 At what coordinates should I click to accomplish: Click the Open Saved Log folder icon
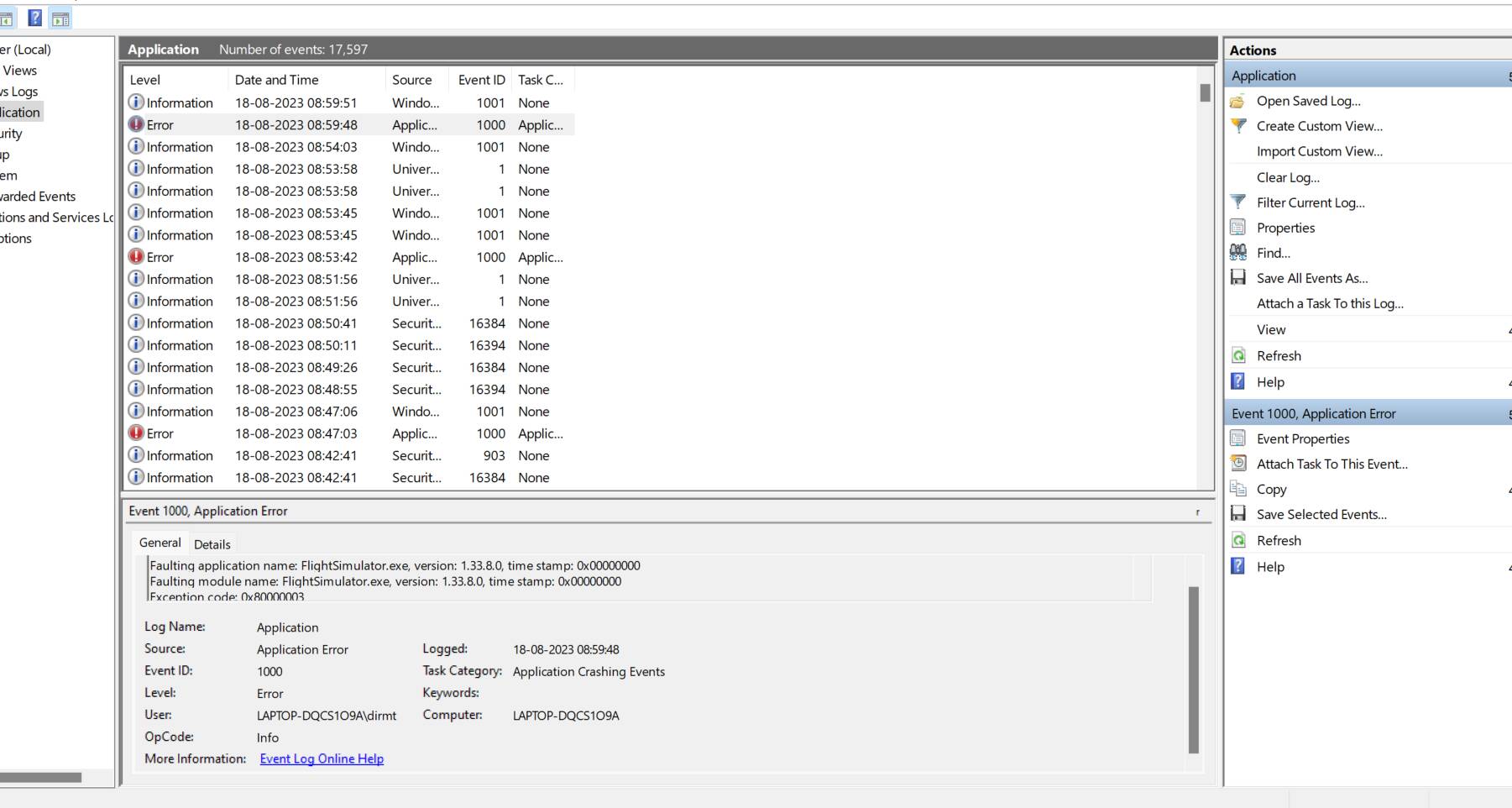tap(1237, 102)
